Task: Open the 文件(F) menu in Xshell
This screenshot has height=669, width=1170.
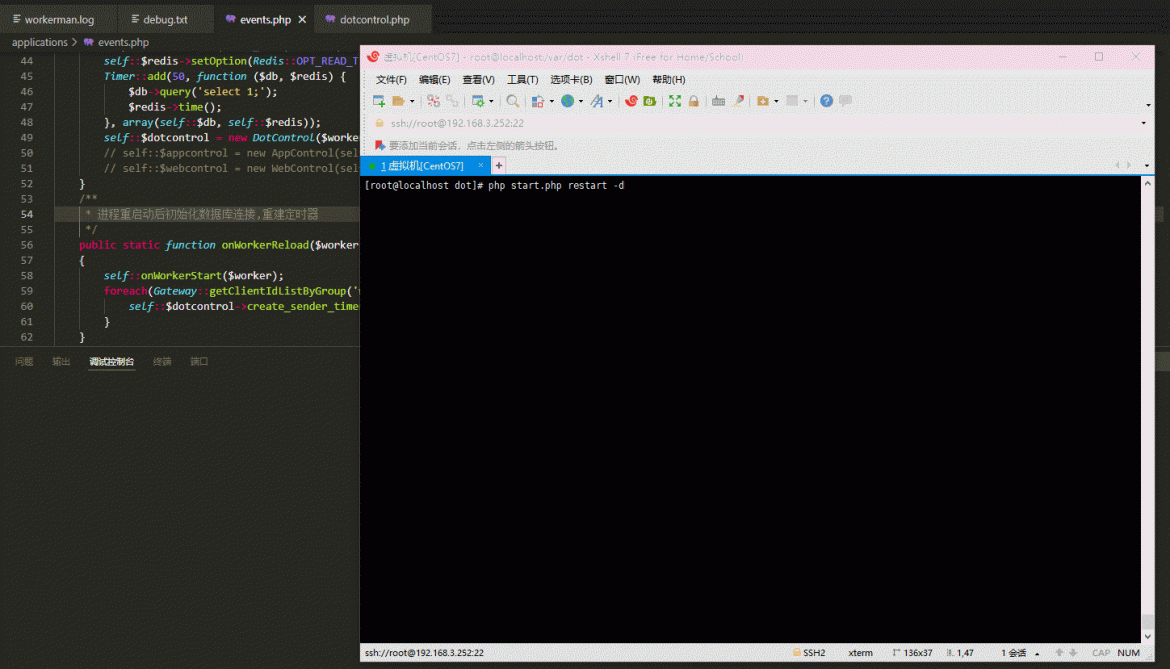Action: coord(391,80)
